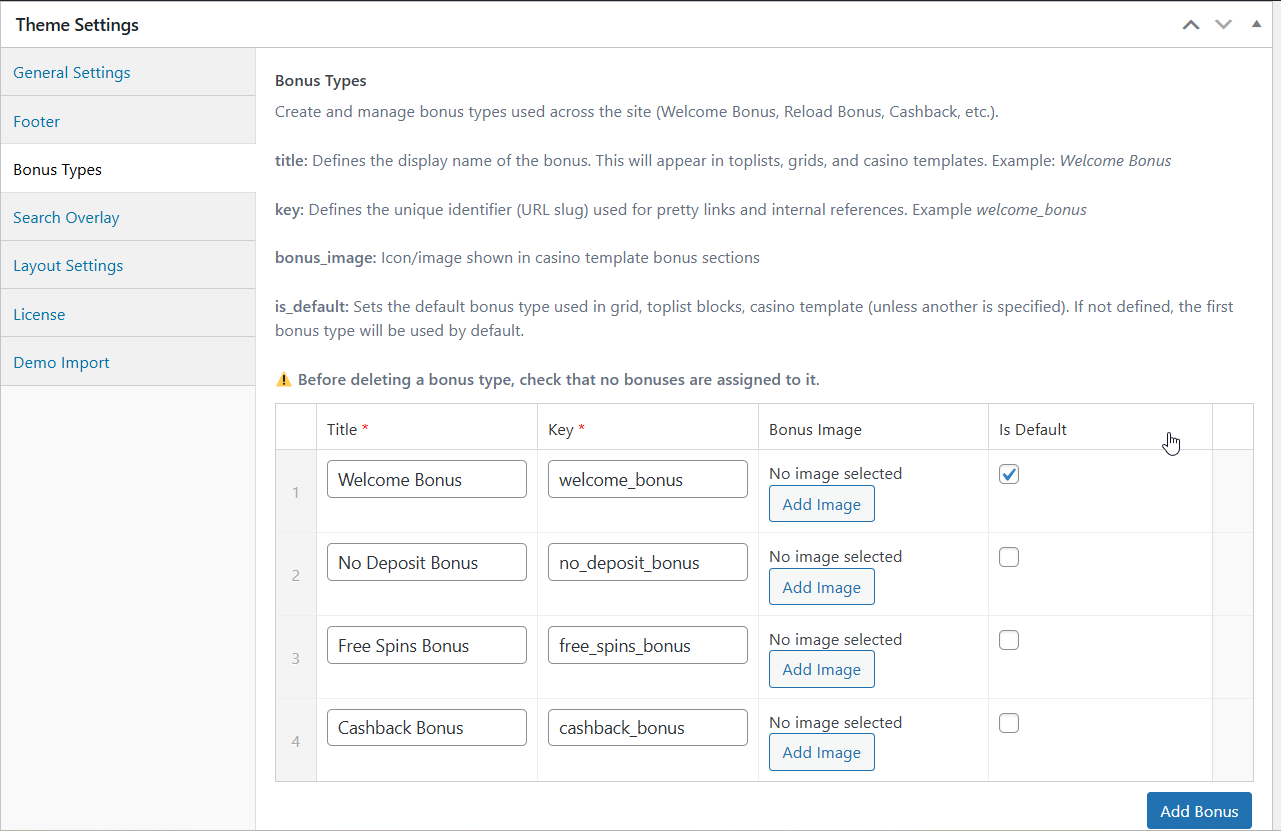Click the Welcome Bonus title field
The height and width of the screenshot is (831, 1281).
click(x=426, y=479)
